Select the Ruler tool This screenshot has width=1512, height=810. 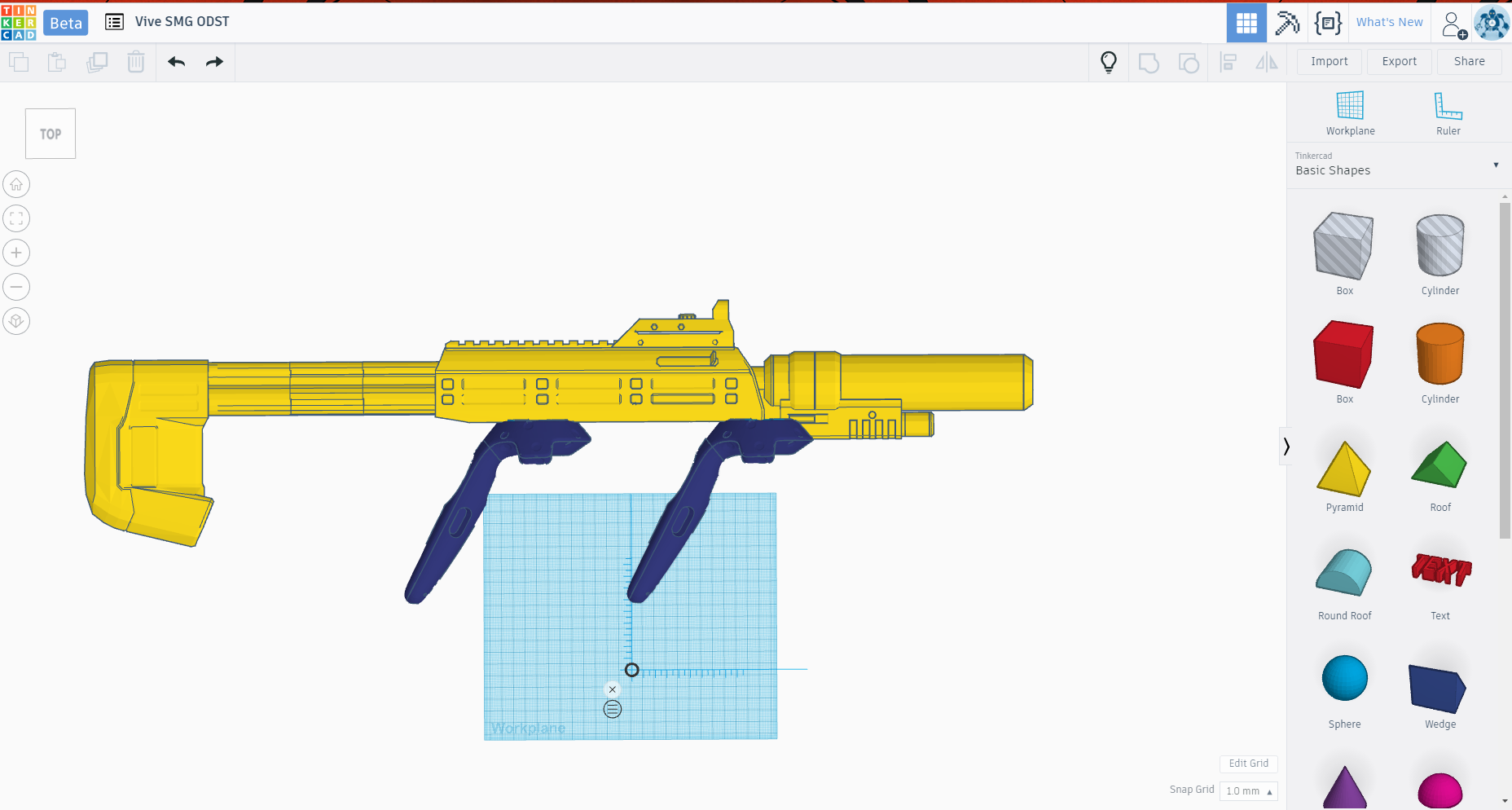[x=1448, y=113]
